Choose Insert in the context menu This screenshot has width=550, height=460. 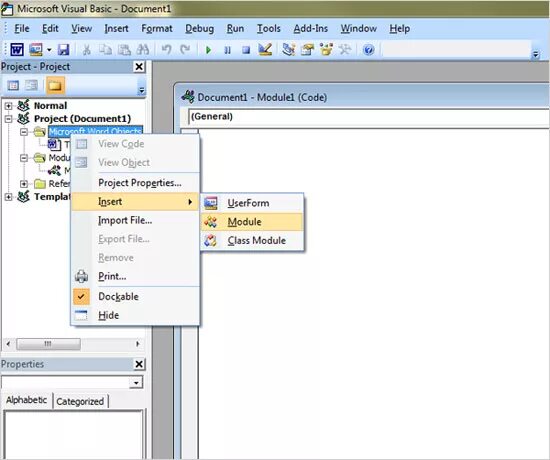point(136,202)
